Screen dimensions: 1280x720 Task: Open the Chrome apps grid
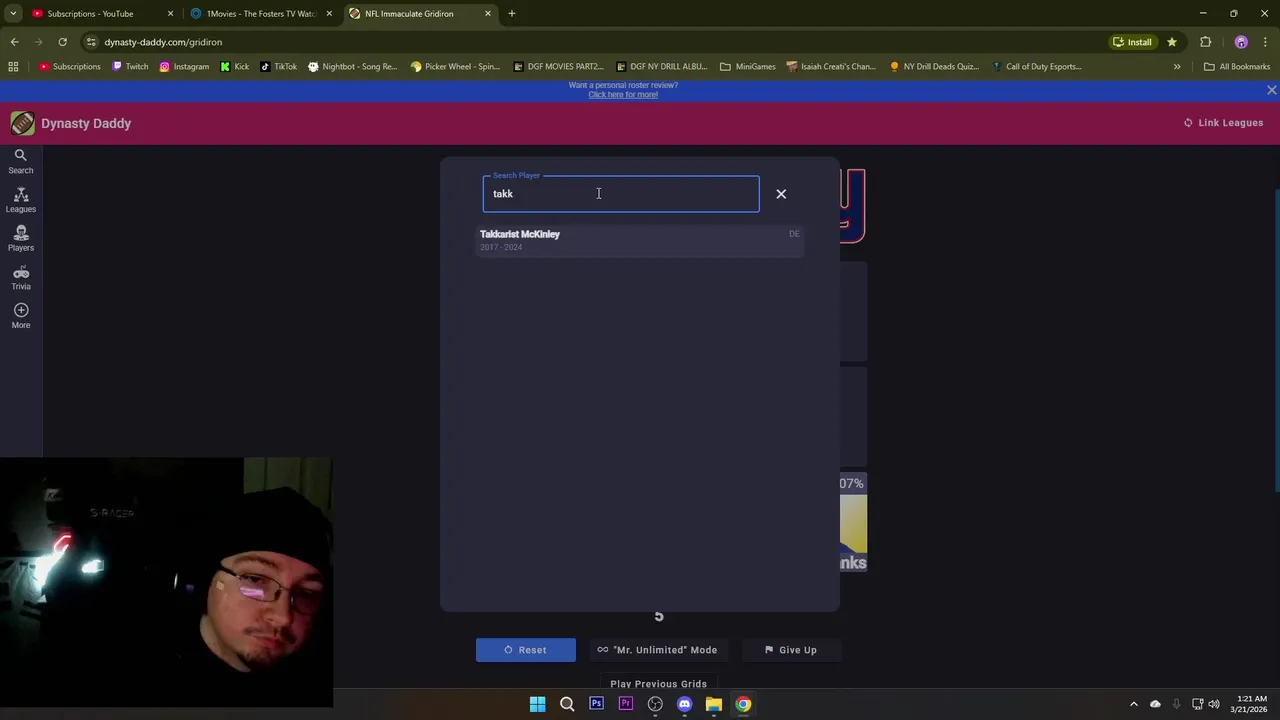[13, 67]
